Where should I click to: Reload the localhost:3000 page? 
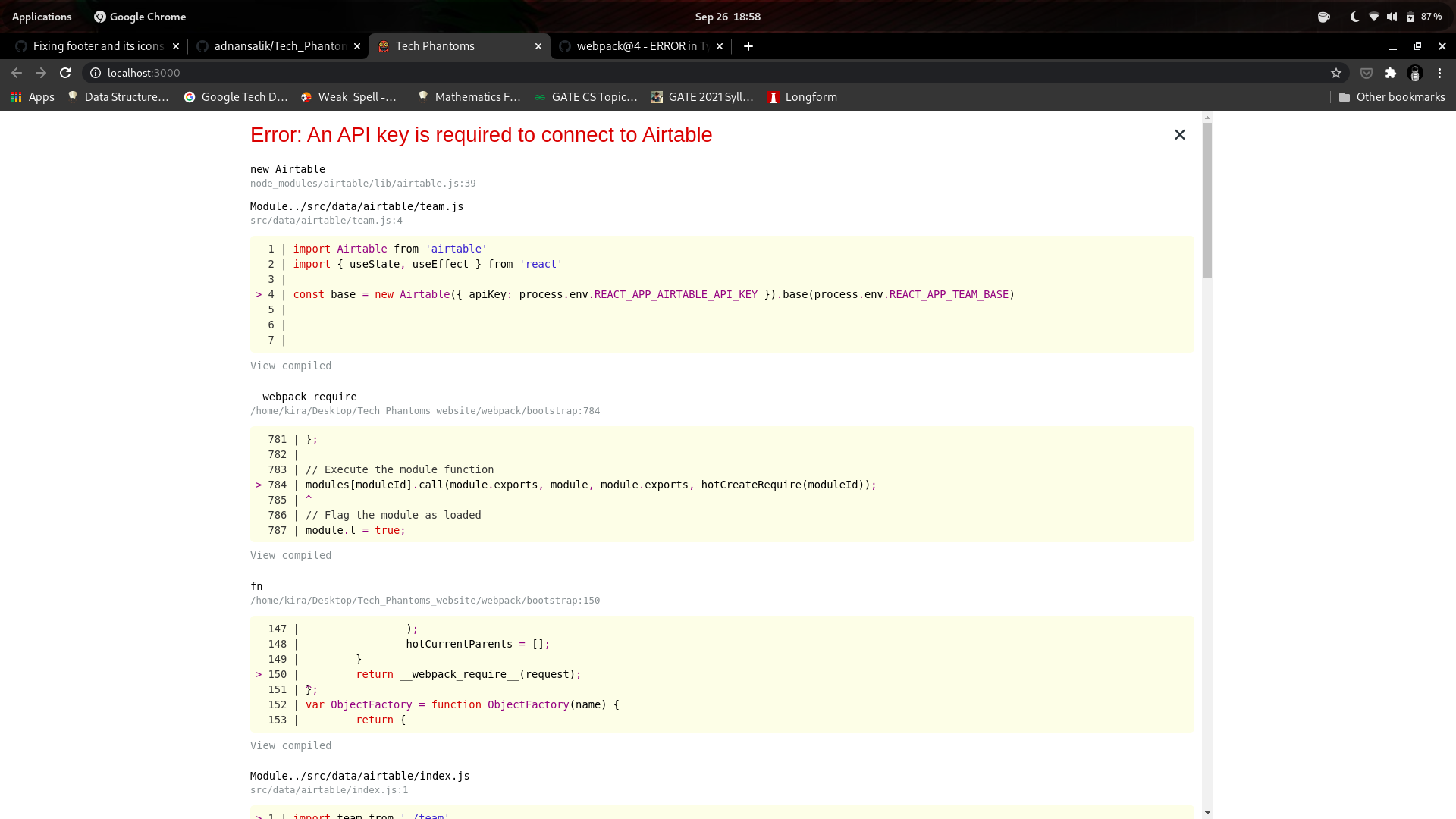65,73
